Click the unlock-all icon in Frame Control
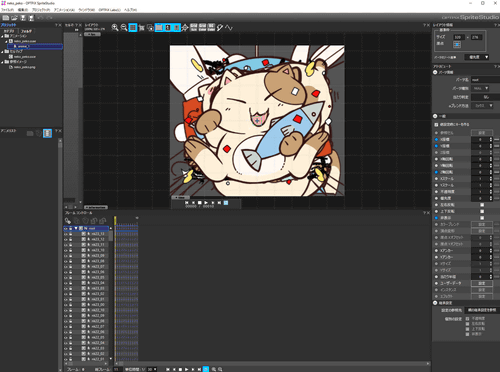This screenshot has height=372, width=500. coord(103,221)
